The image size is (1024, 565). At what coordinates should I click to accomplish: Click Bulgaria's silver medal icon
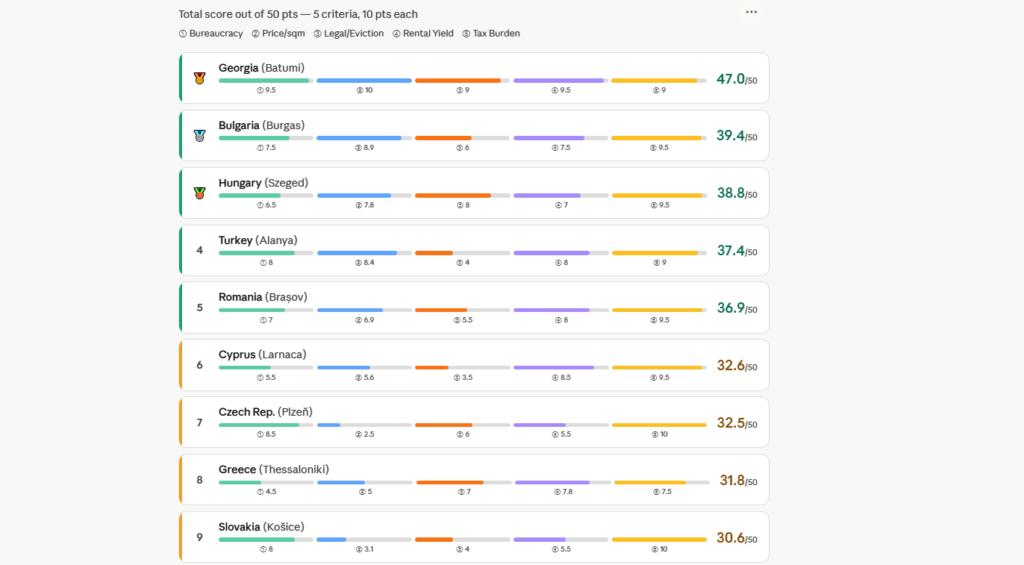pyautogui.click(x=200, y=136)
